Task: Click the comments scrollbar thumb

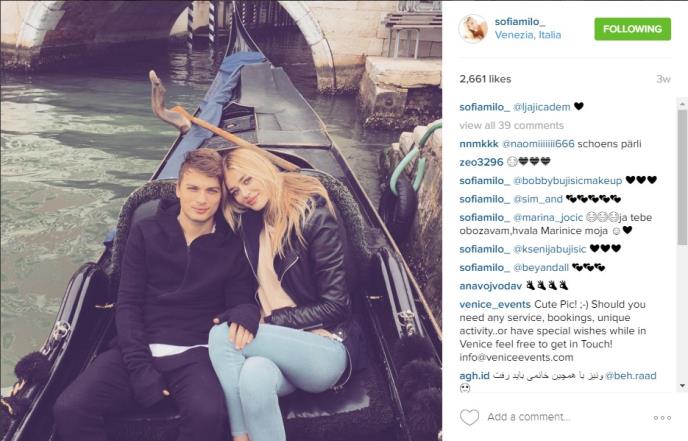Action: pos(682,177)
